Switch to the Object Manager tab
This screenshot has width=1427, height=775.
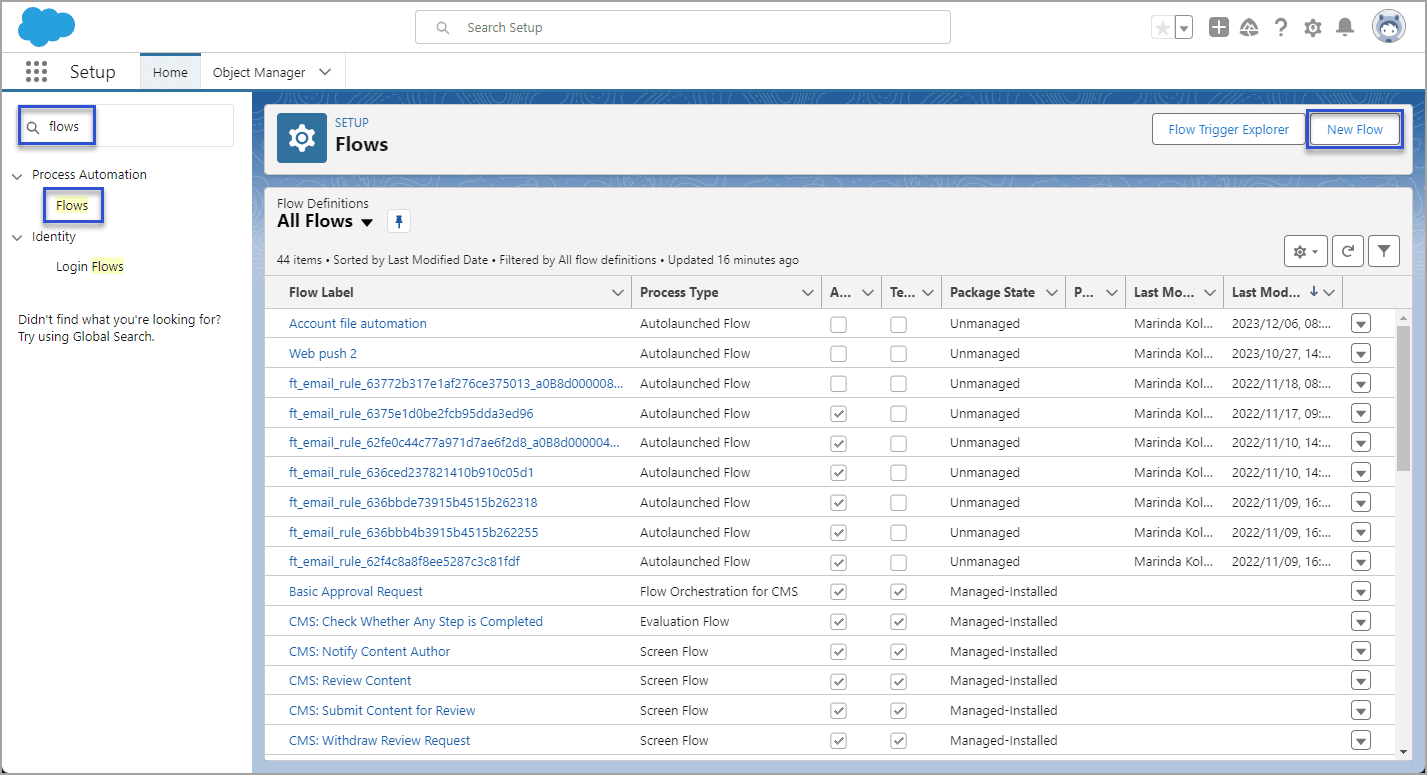coord(259,72)
